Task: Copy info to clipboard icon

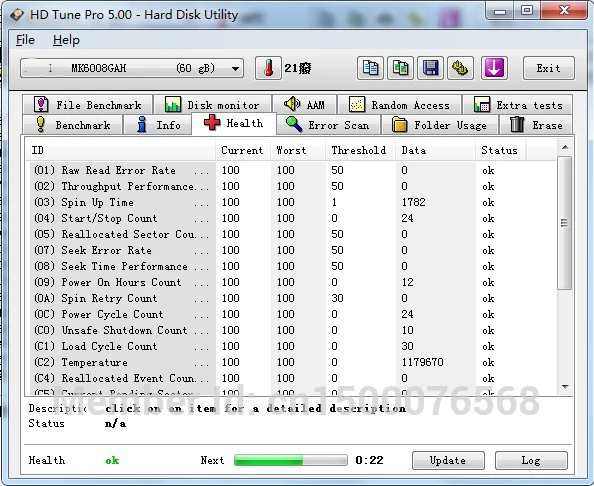Action: [370, 68]
